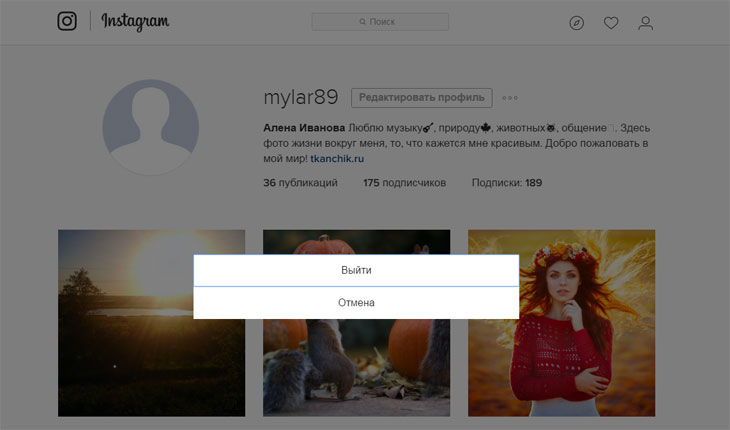Click the Поиск search field
This screenshot has height=430, width=730.
click(380, 22)
